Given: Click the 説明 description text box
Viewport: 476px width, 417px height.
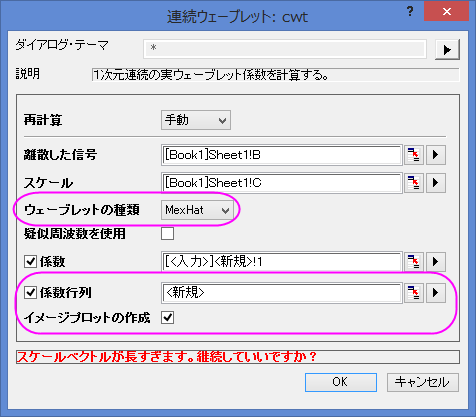Looking at the screenshot, I should tap(275, 75).
